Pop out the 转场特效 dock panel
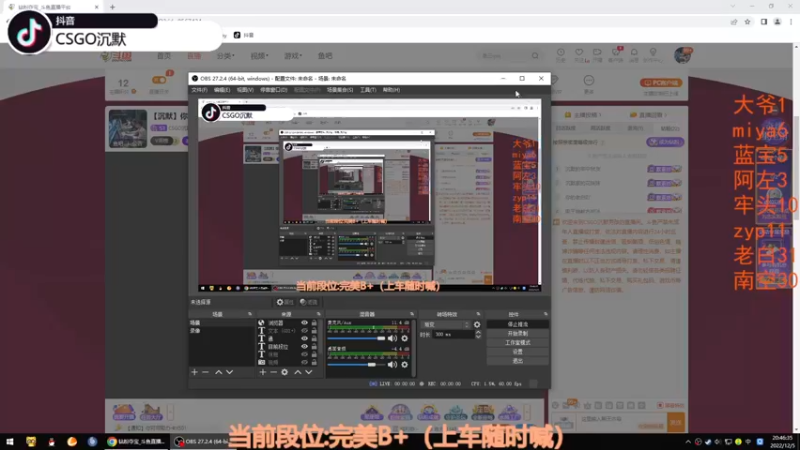 [478, 314]
